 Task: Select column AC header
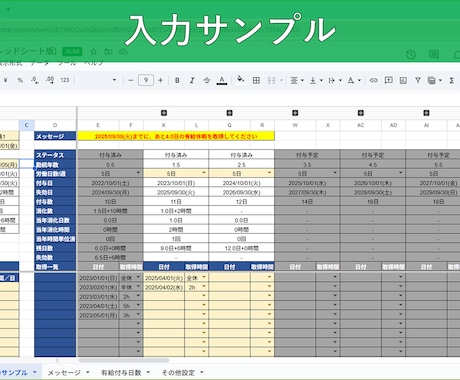361,125
